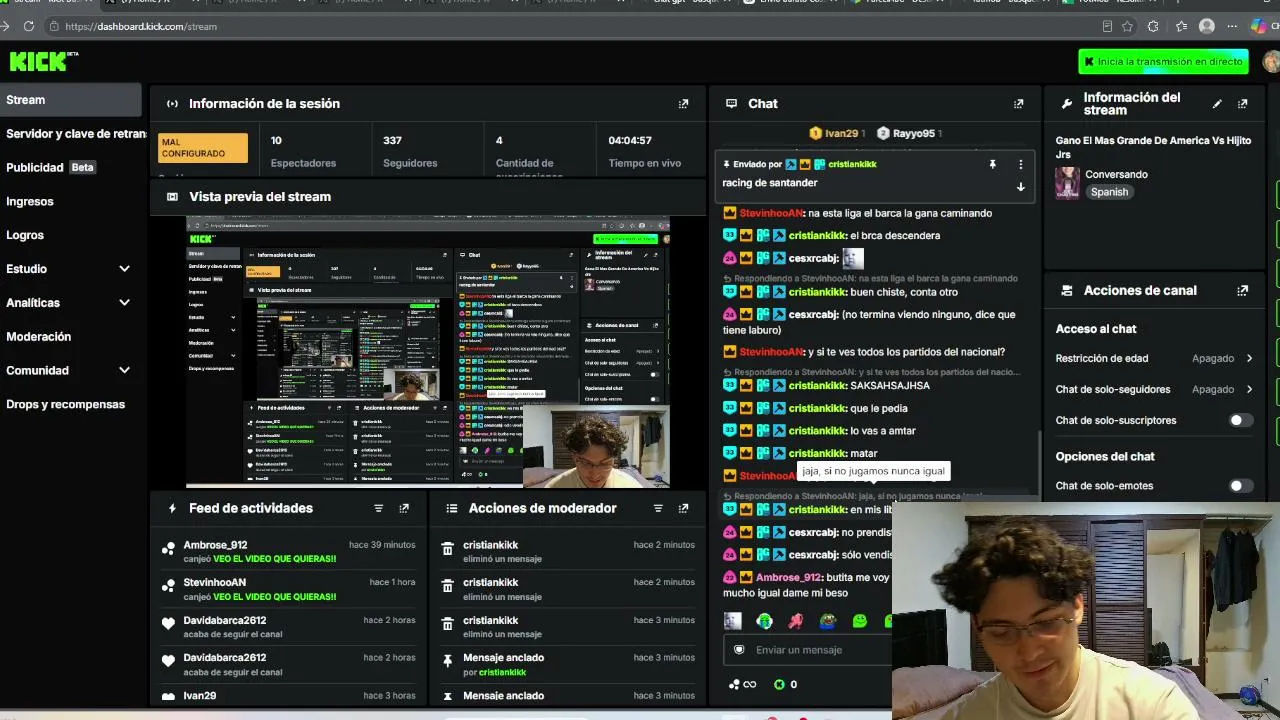The image size is (1280, 720).
Task: Click the pink emote in quick emote row
Action: tap(796, 621)
